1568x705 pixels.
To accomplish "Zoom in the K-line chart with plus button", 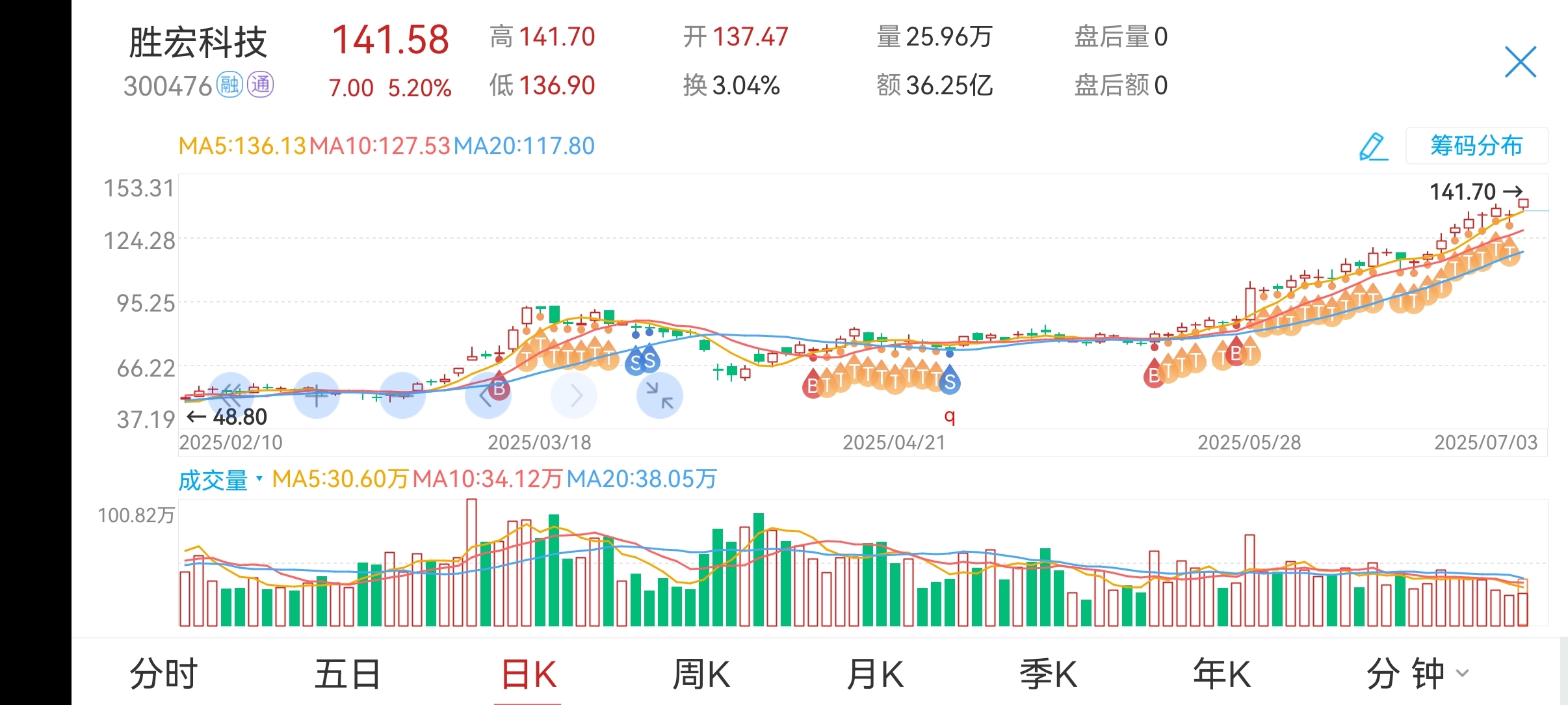I will coord(317,395).
